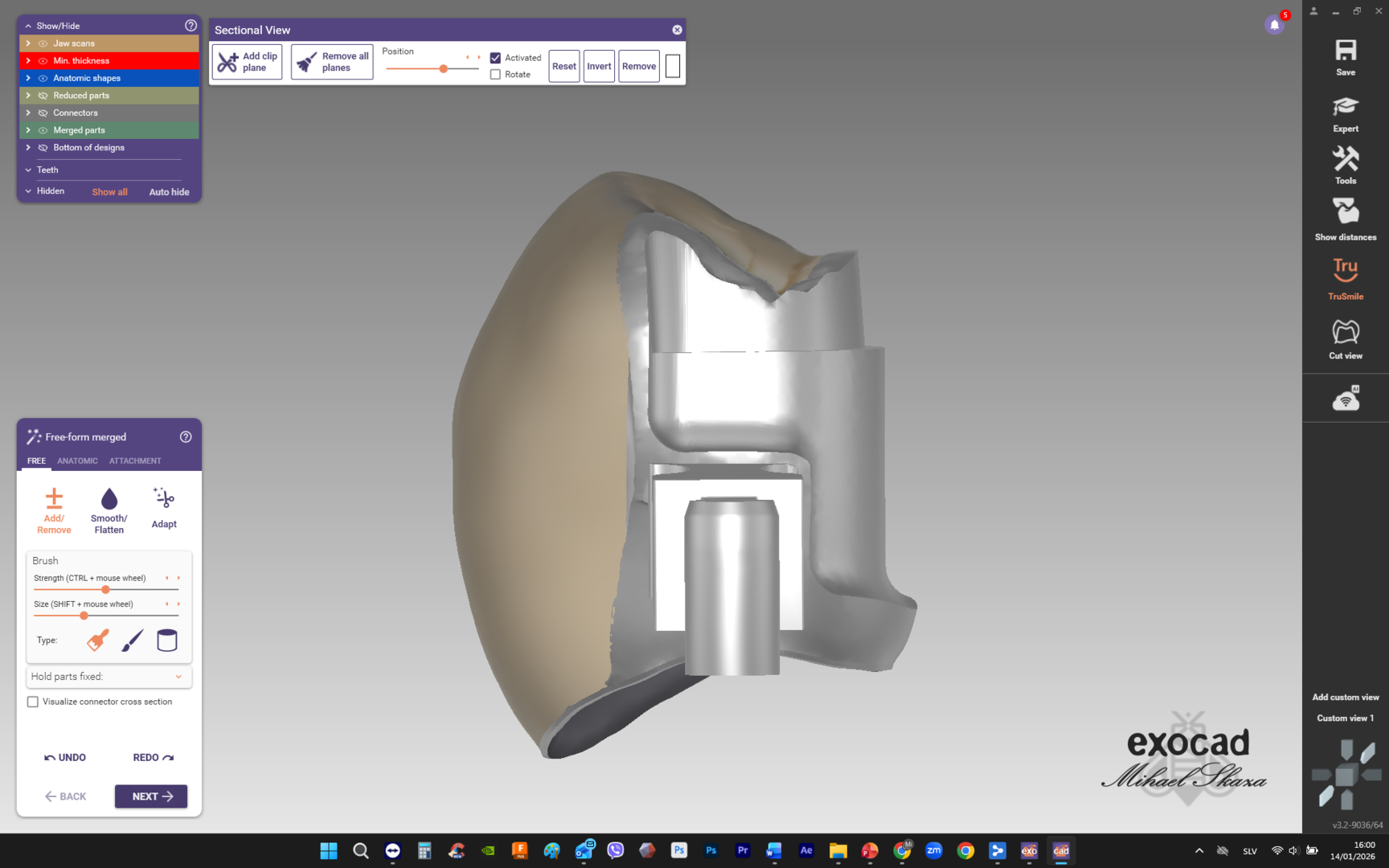Click the NEXT button

point(150,796)
